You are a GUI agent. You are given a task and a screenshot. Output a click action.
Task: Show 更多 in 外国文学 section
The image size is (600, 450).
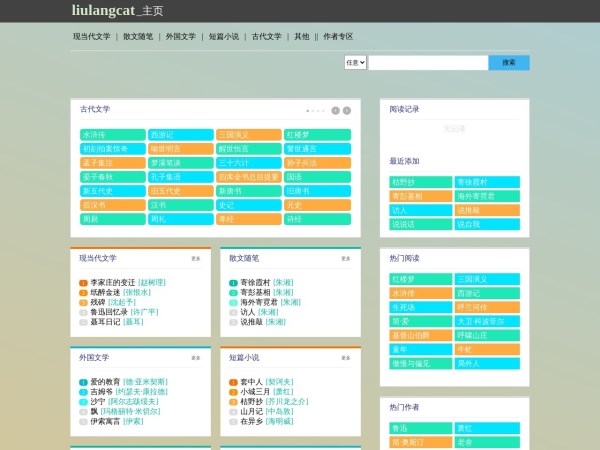click(196, 357)
